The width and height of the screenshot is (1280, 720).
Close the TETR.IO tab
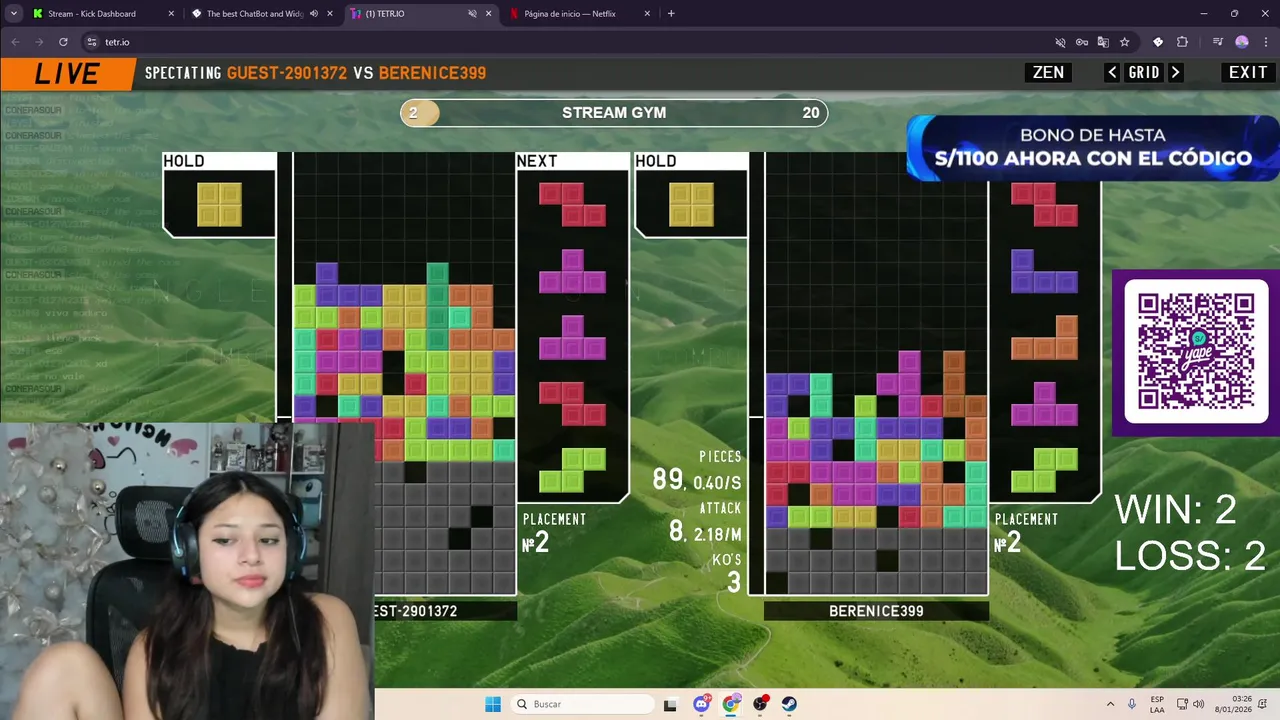489,14
